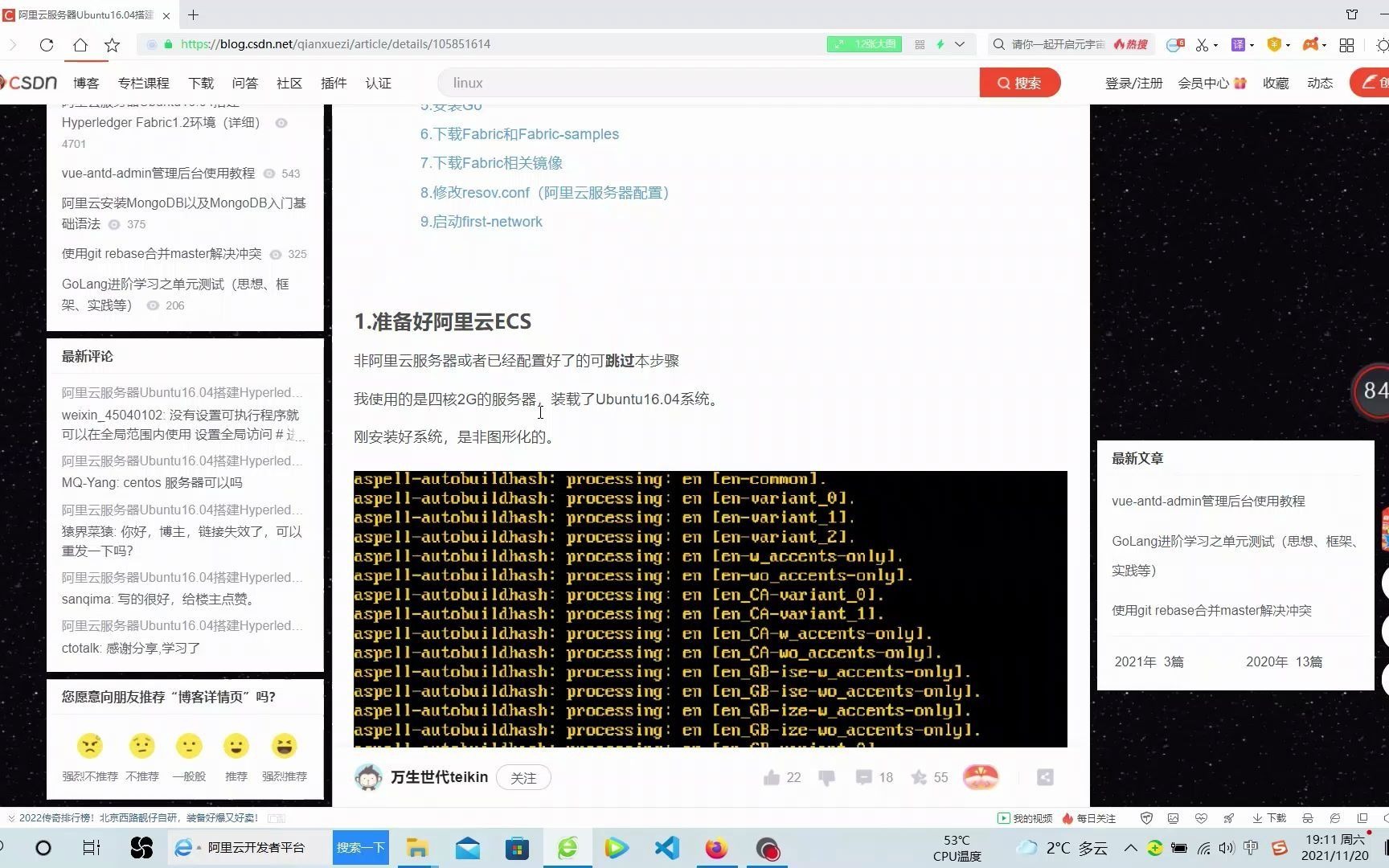Image resolution: width=1389 pixels, height=868 pixels.
Task: Click the game center extension icon
Action: point(1311,45)
